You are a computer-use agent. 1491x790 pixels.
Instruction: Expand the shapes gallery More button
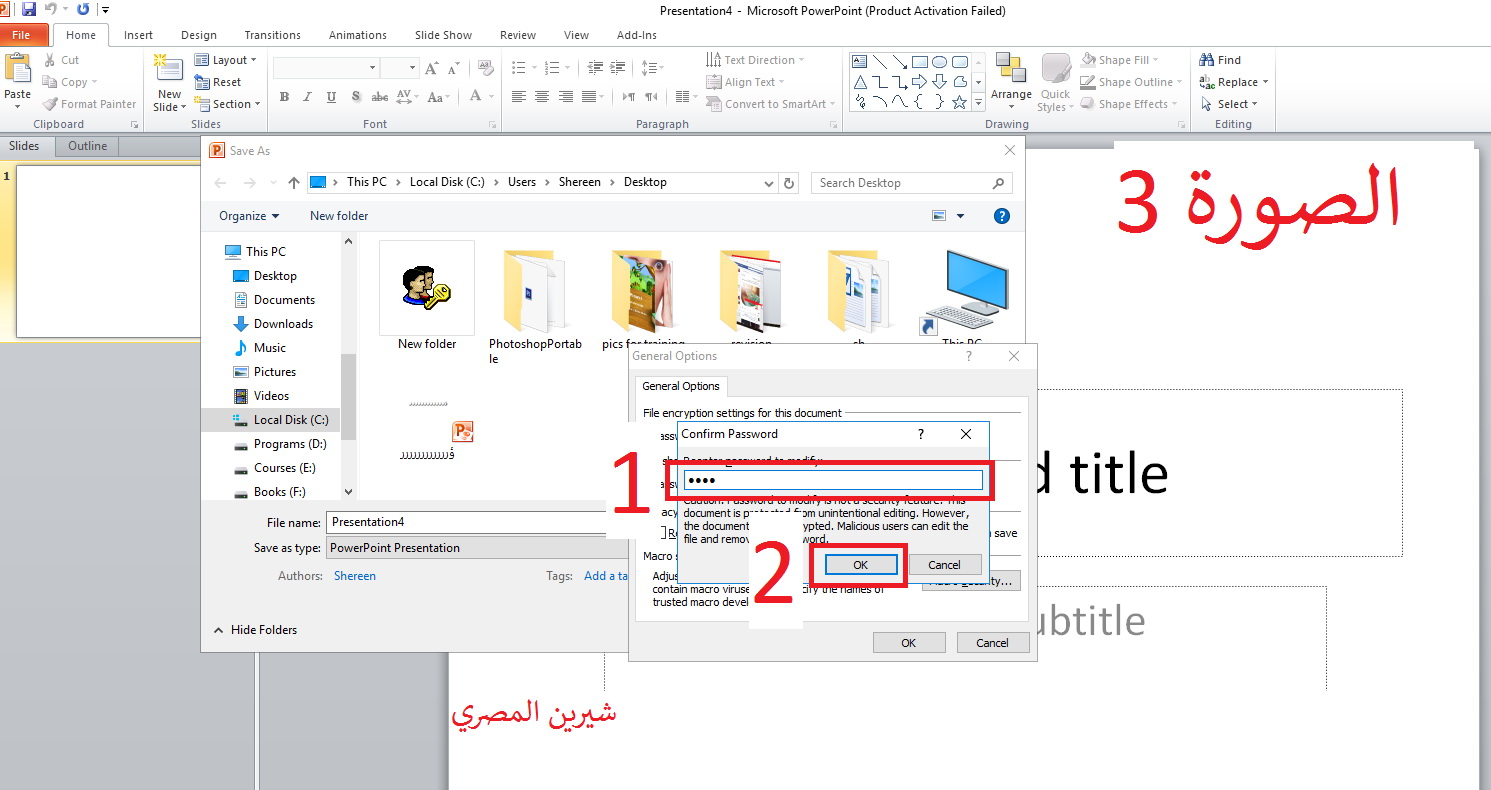click(x=979, y=103)
